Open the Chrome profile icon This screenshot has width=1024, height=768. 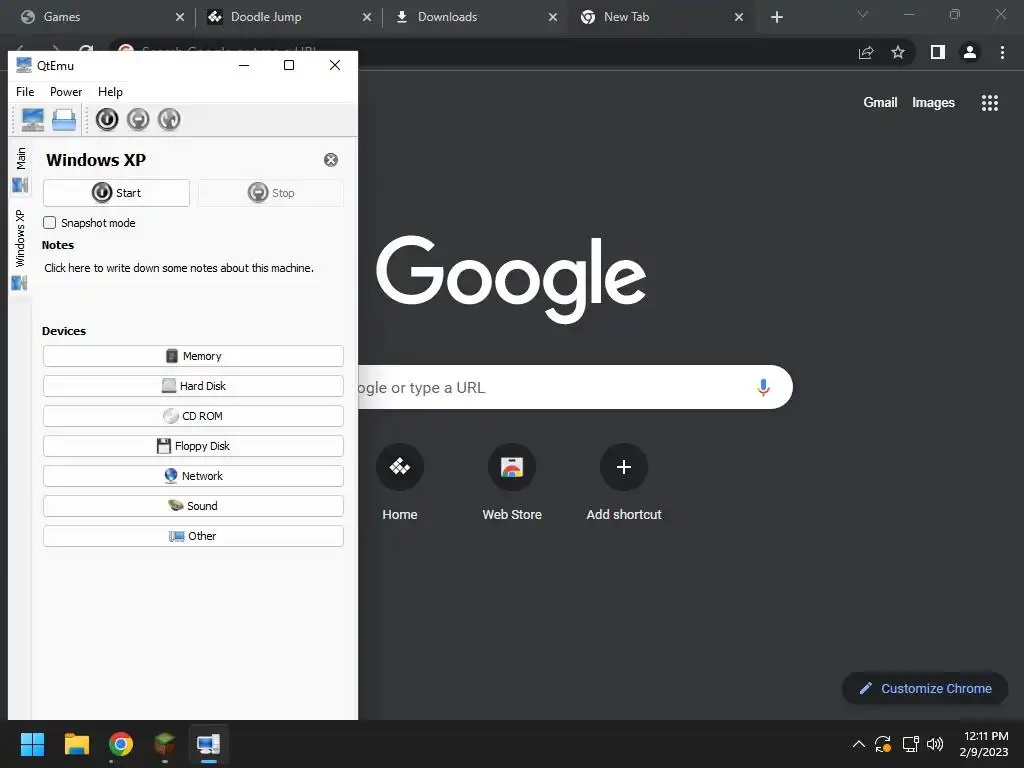(970, 52)
